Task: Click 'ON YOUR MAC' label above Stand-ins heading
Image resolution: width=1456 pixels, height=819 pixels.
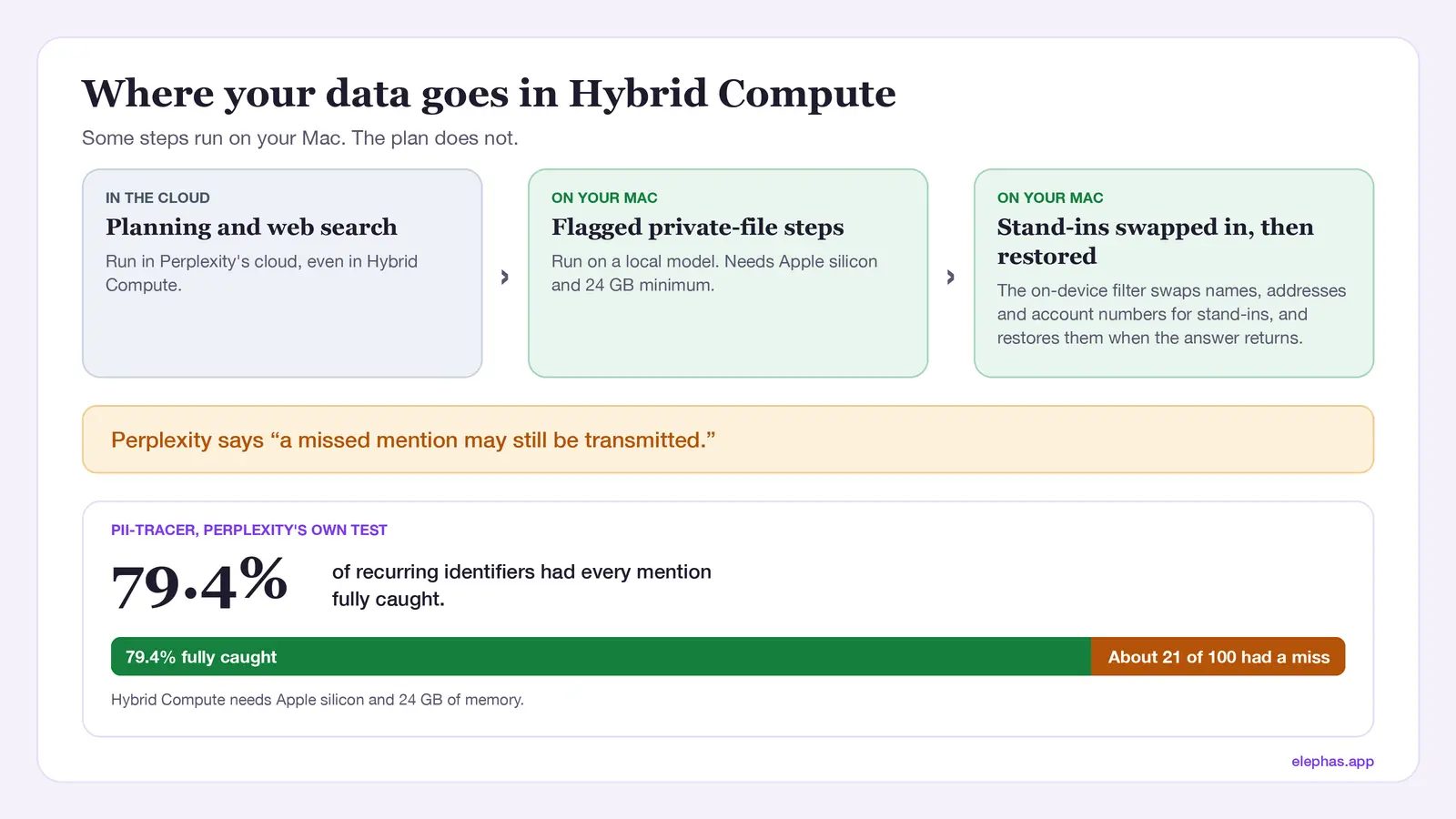Action: tap(1050, 197)
